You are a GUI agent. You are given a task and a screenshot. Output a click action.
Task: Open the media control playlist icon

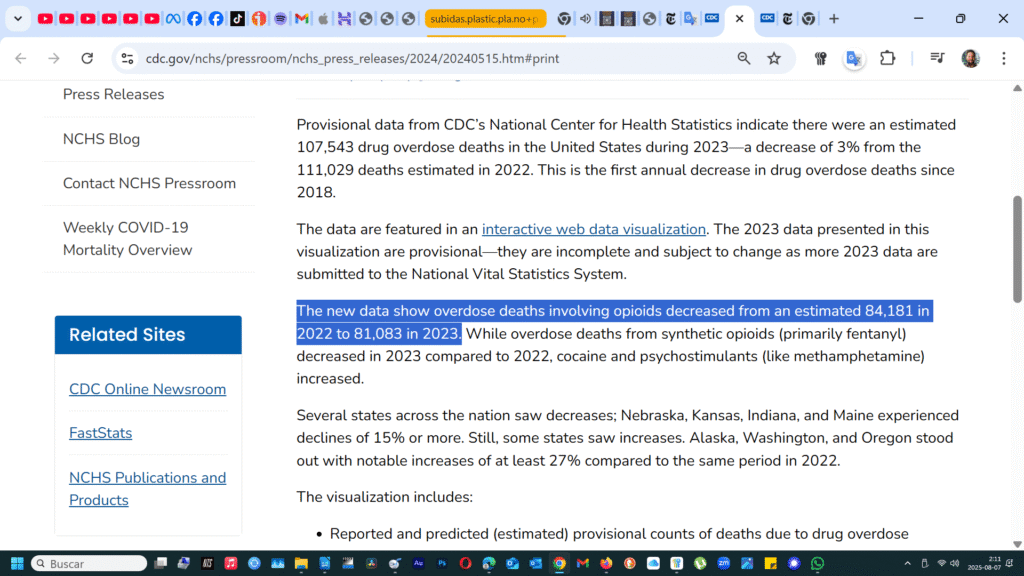click(937, 58)
